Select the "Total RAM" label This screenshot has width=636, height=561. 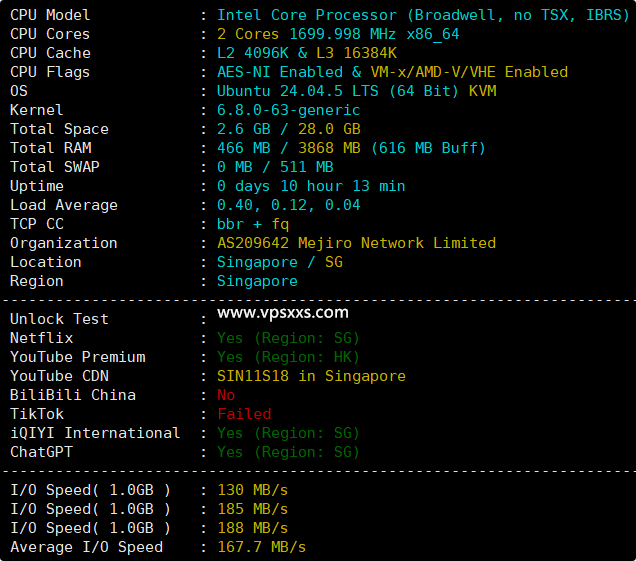point(51,148)
